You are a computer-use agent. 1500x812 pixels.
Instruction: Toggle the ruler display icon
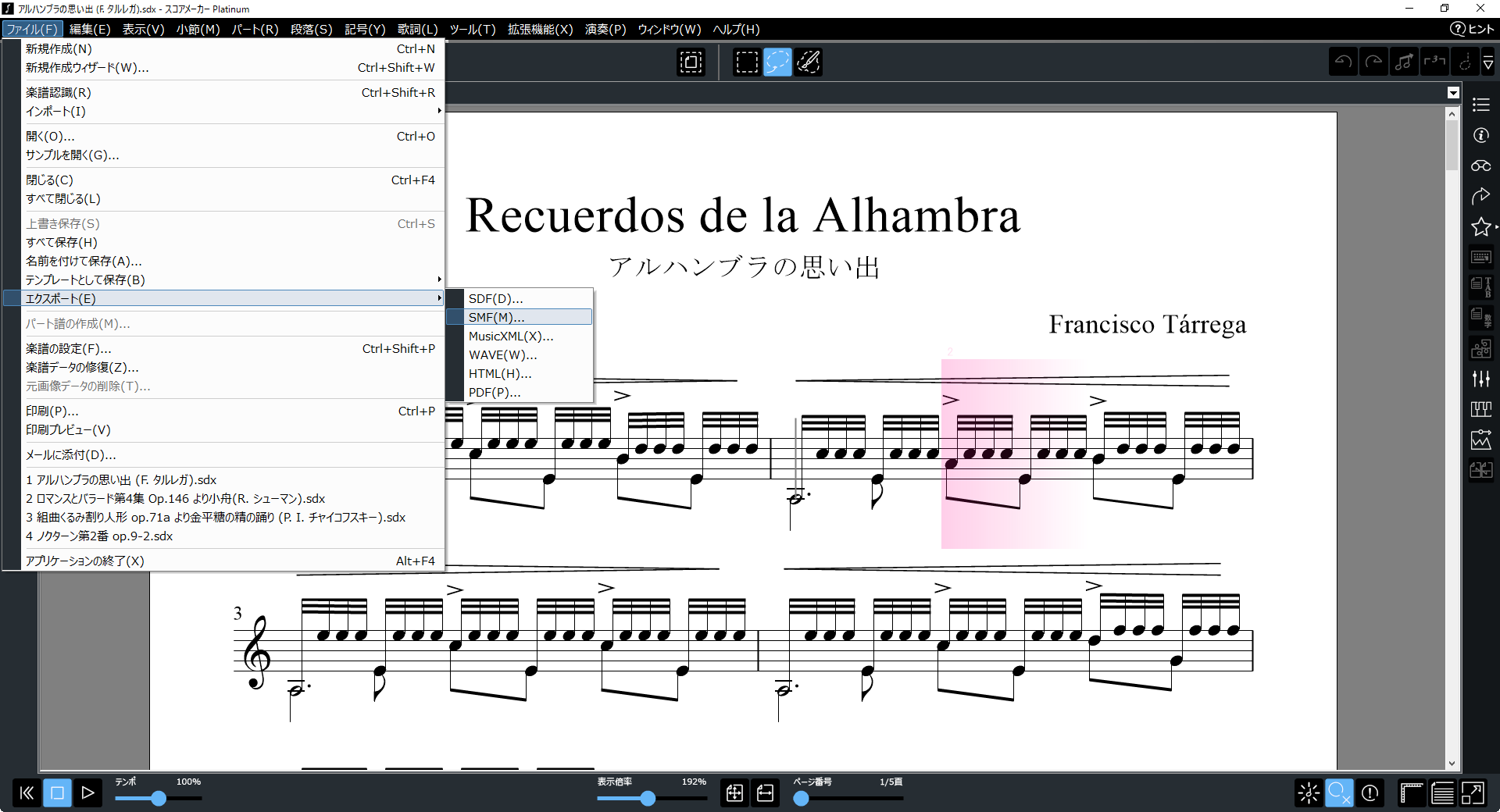click(x=1412, y=793)
